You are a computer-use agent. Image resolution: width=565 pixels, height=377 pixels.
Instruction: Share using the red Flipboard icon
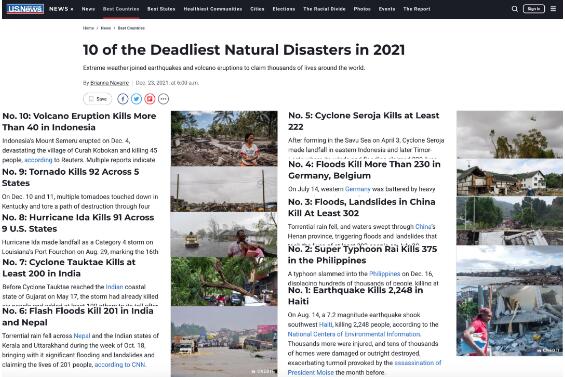(150, 99)
